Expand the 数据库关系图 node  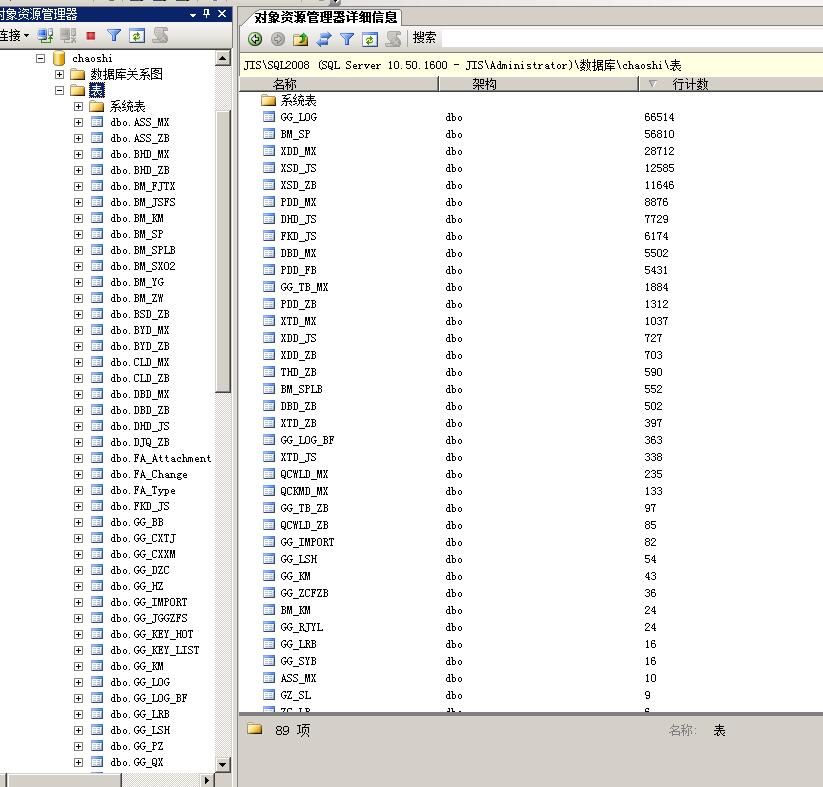point(59,75)
